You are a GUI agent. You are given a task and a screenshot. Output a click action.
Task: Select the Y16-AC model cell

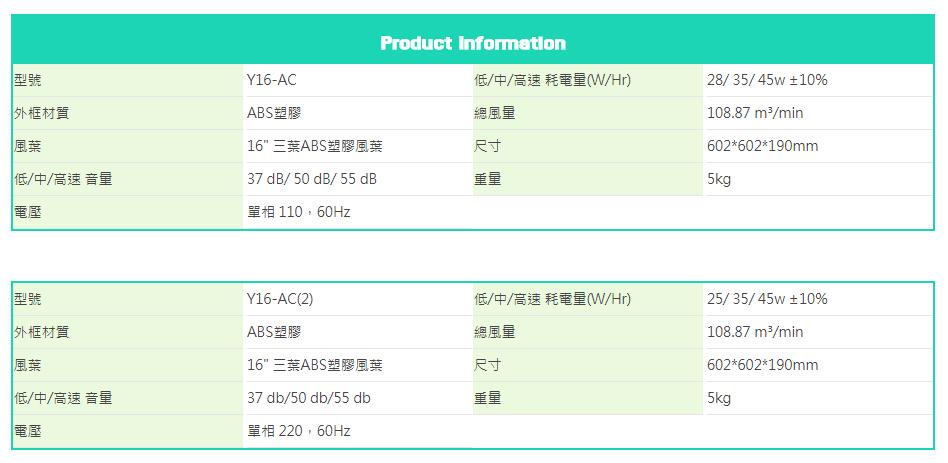click(357, 80)
